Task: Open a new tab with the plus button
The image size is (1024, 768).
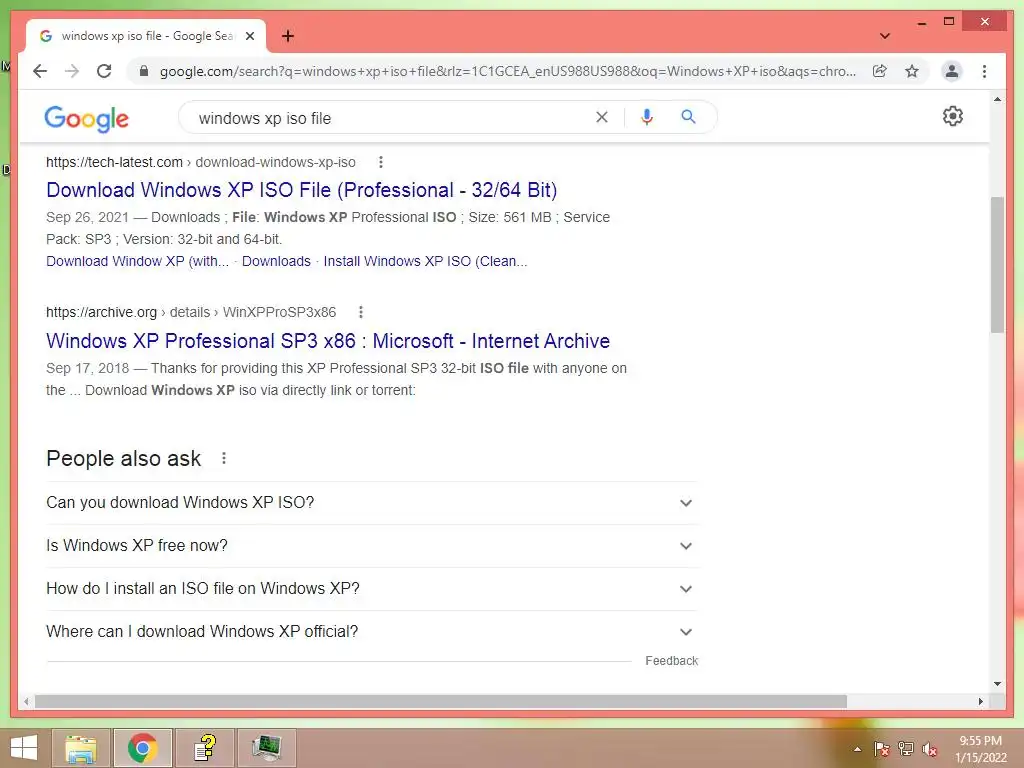Action: coord(287,36)
